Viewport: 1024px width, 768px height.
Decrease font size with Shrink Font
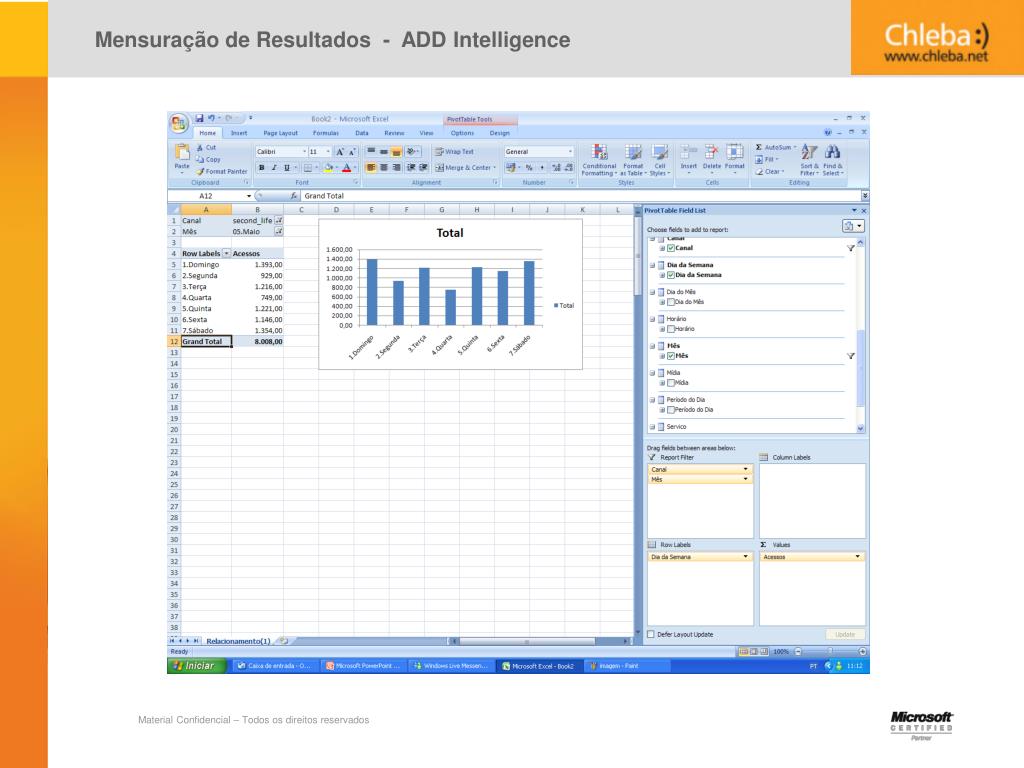351,152
